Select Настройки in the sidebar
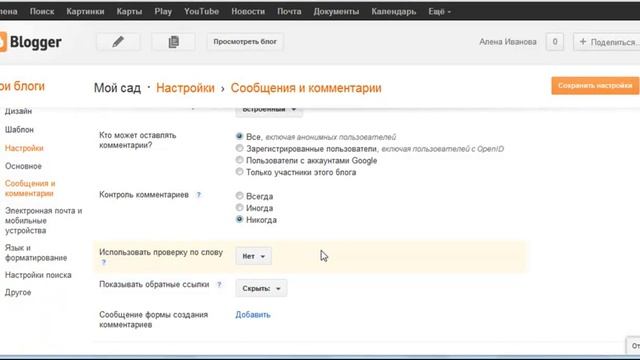The width and height of the screenshot is (640, 360). click(24, 148)
